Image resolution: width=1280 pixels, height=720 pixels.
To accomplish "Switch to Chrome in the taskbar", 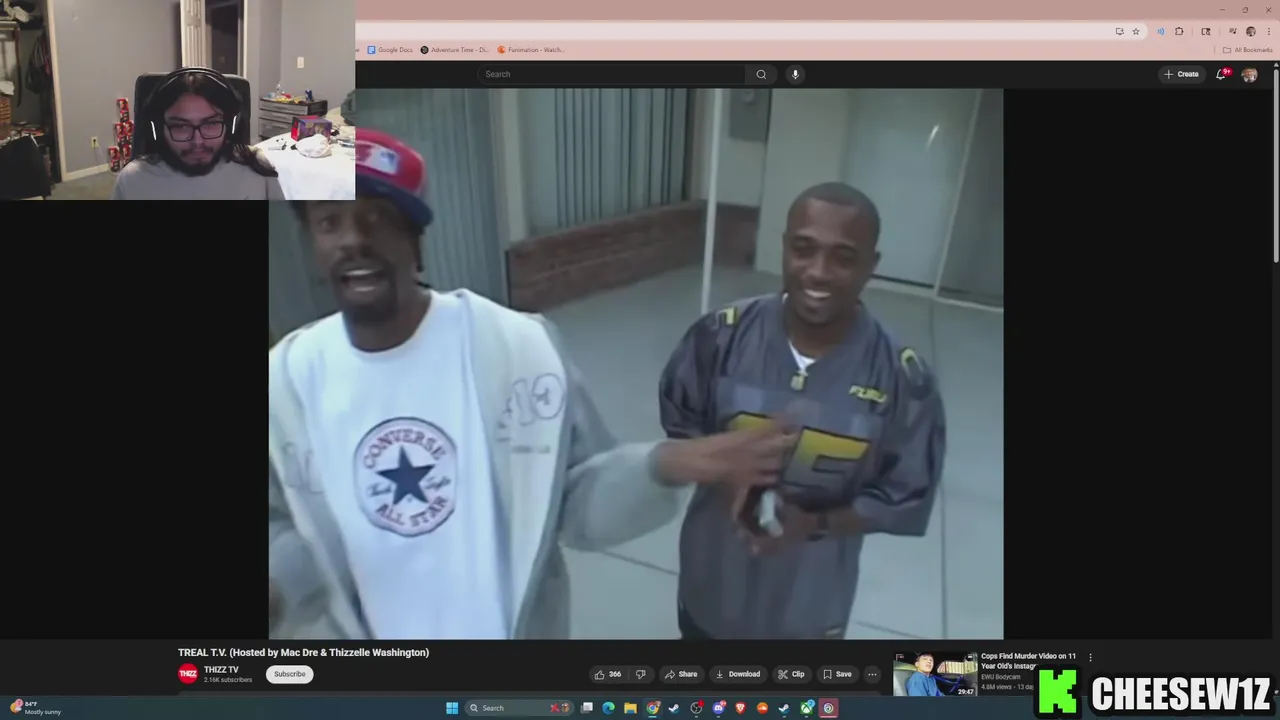I will [x=653, y=708].
